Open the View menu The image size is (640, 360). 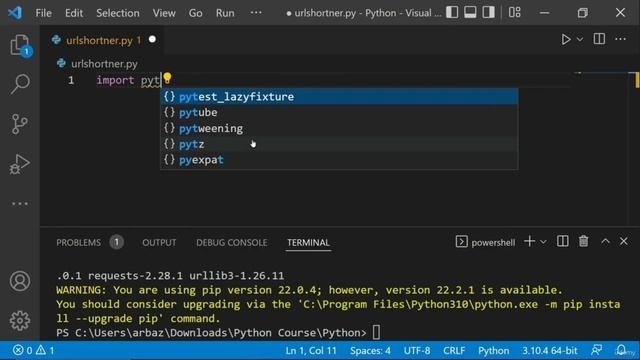(x=164, y=13)
